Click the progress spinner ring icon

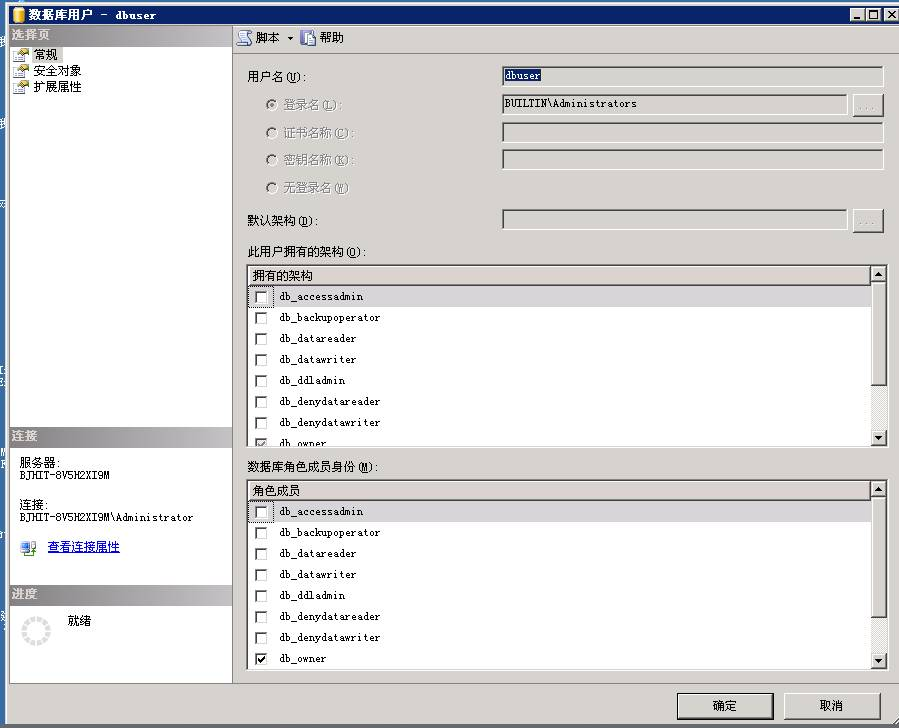coord(36,631)
